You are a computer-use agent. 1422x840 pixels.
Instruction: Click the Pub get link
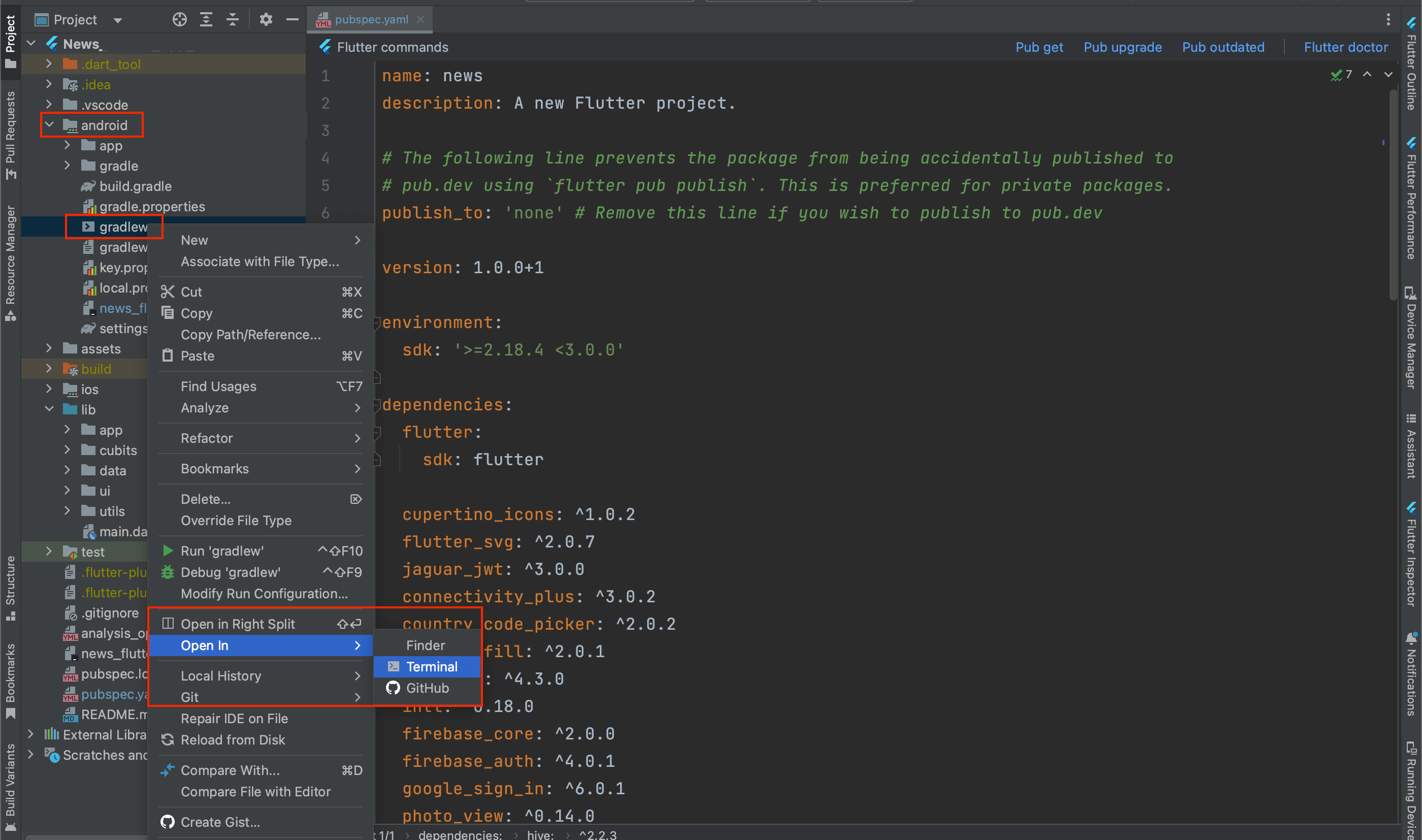pyautogui.click(x=1039, y=47)
